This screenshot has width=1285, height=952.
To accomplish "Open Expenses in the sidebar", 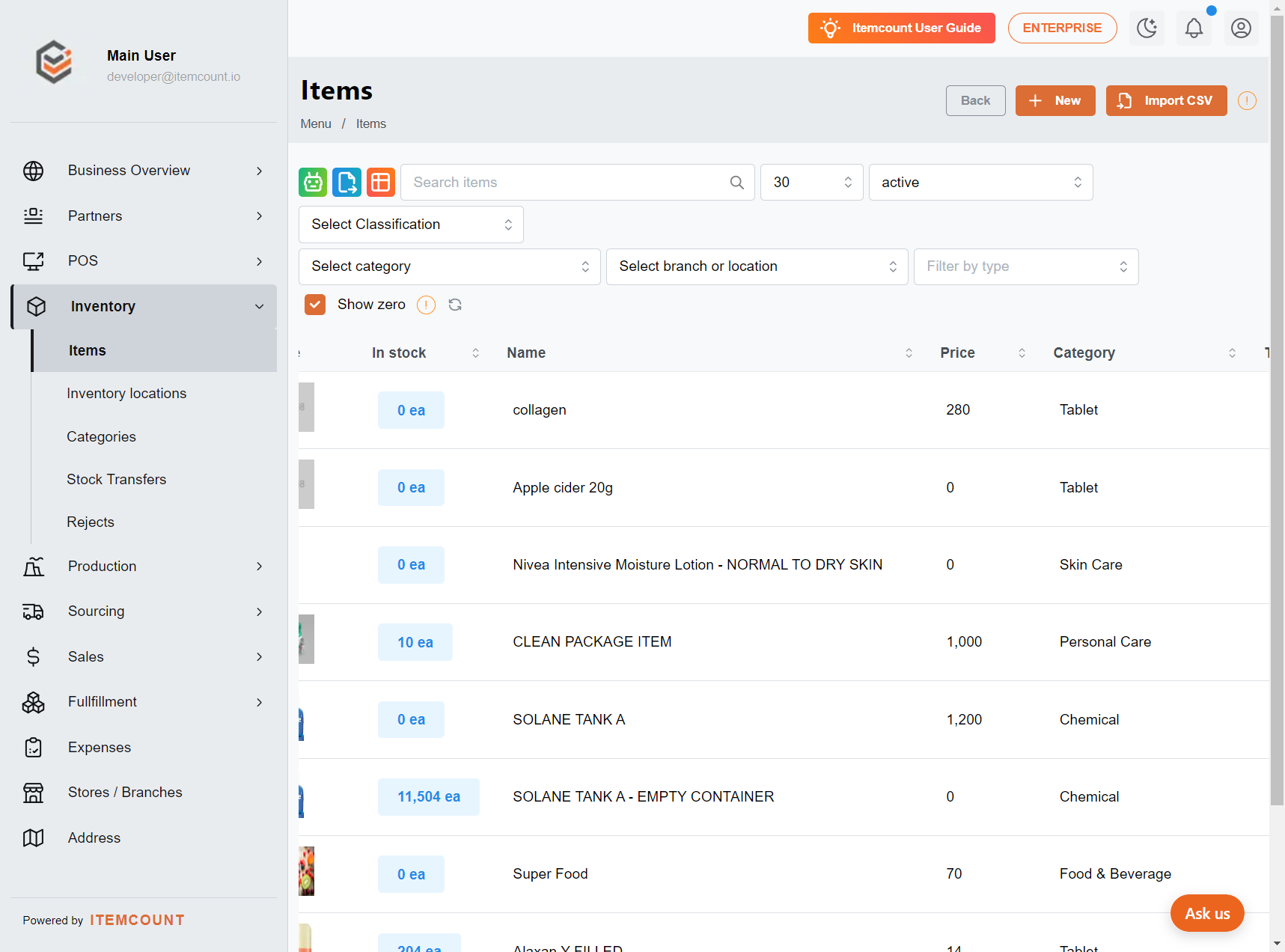I will (144, 748).
